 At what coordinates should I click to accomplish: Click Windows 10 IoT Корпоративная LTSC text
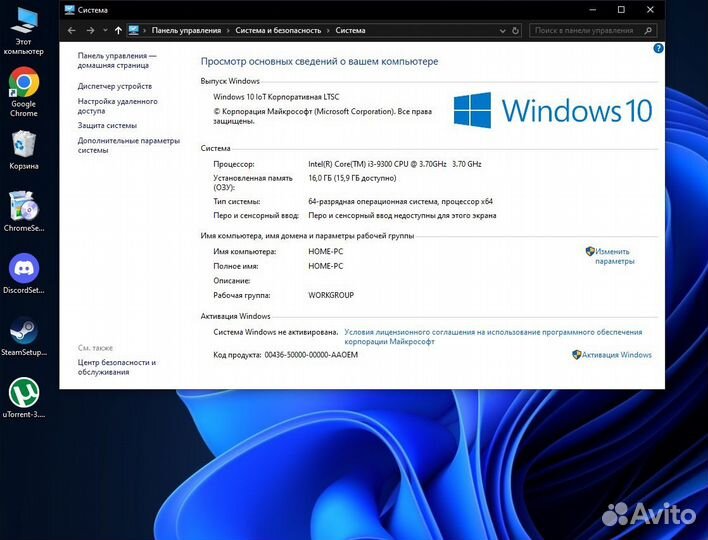(276, 97)
